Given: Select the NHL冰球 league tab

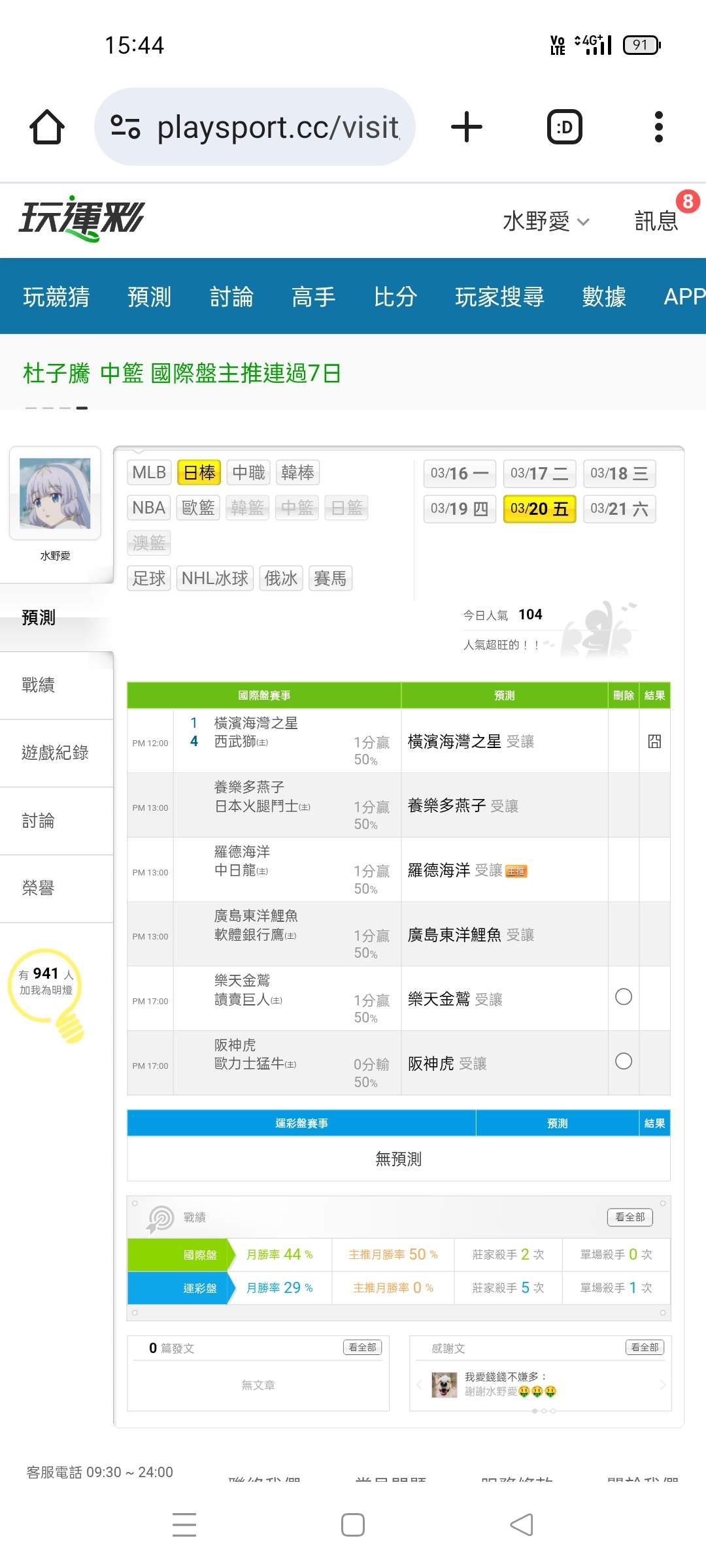Looking at the screenshot, I should pos(215,578).
